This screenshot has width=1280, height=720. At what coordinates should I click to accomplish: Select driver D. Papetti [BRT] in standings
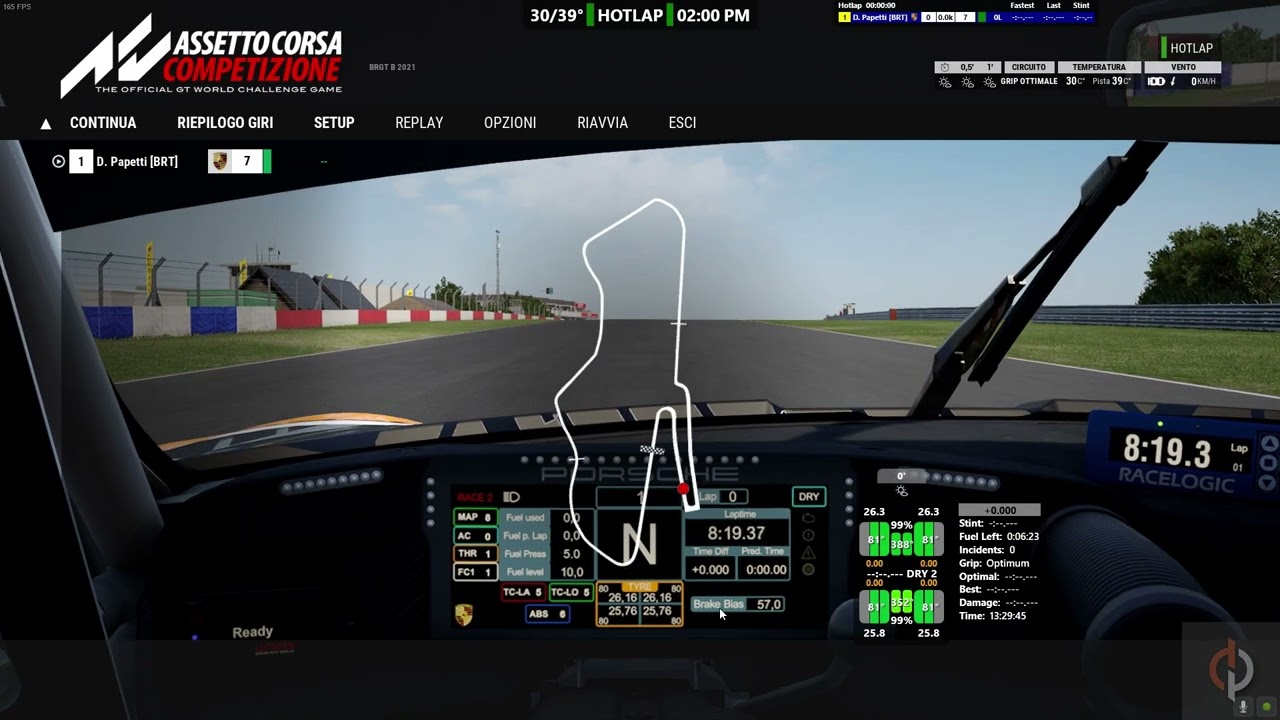137,162
